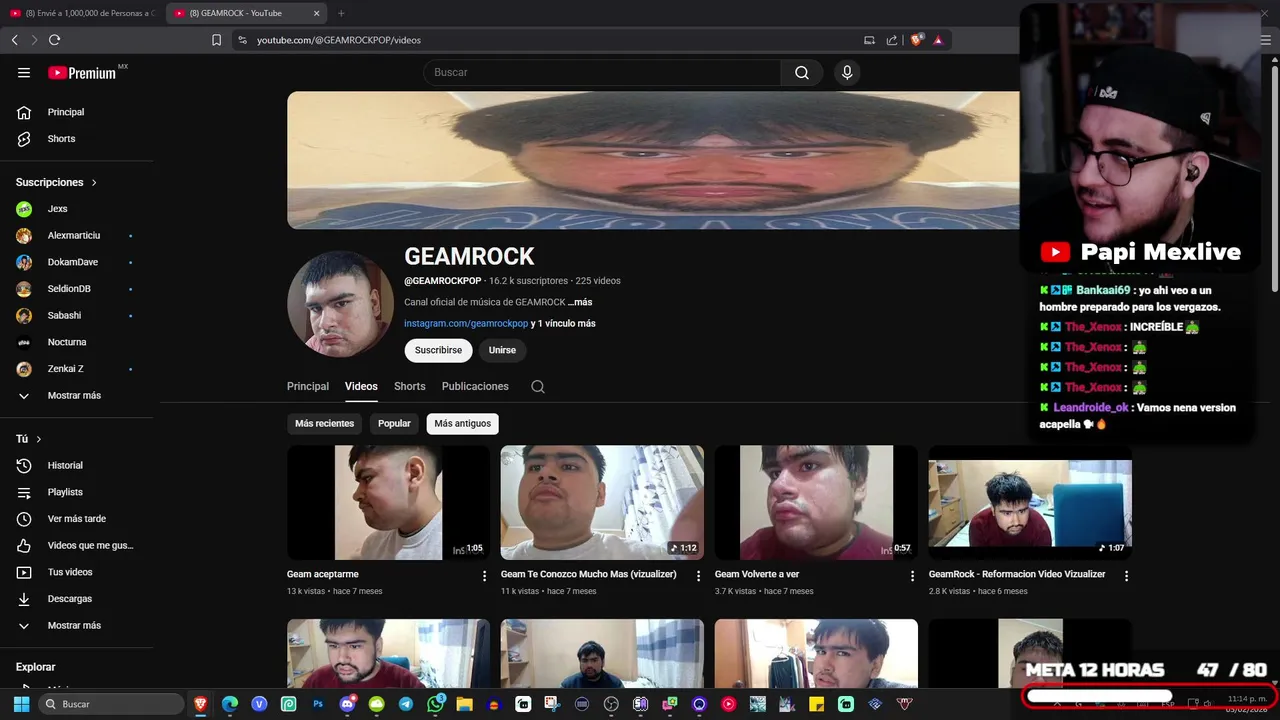Open options for Geam aceptarme video
Image resolution: width=1280 pixels, height=720 pixels.
[485, 576]
